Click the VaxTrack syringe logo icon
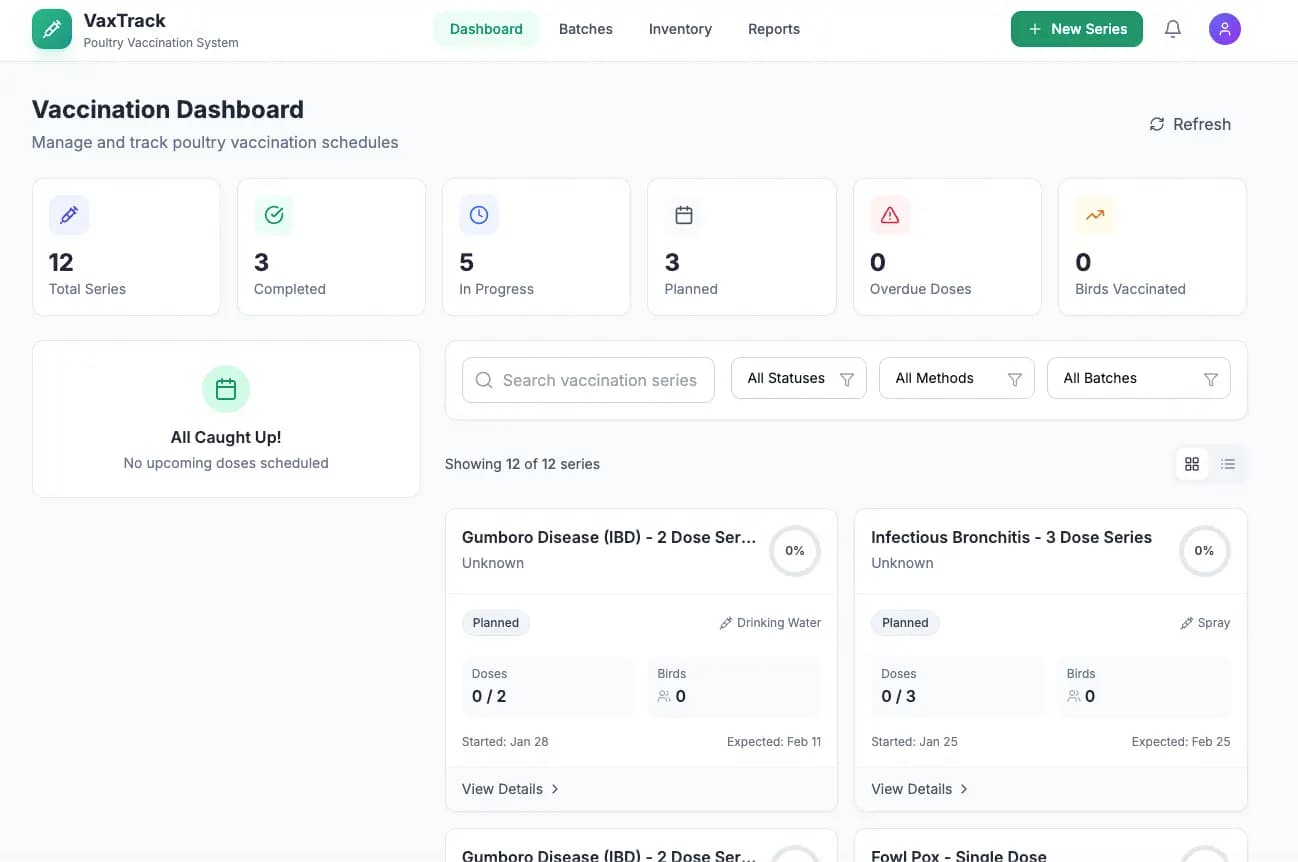1298x862 pixels. click(x=52, y=29)
